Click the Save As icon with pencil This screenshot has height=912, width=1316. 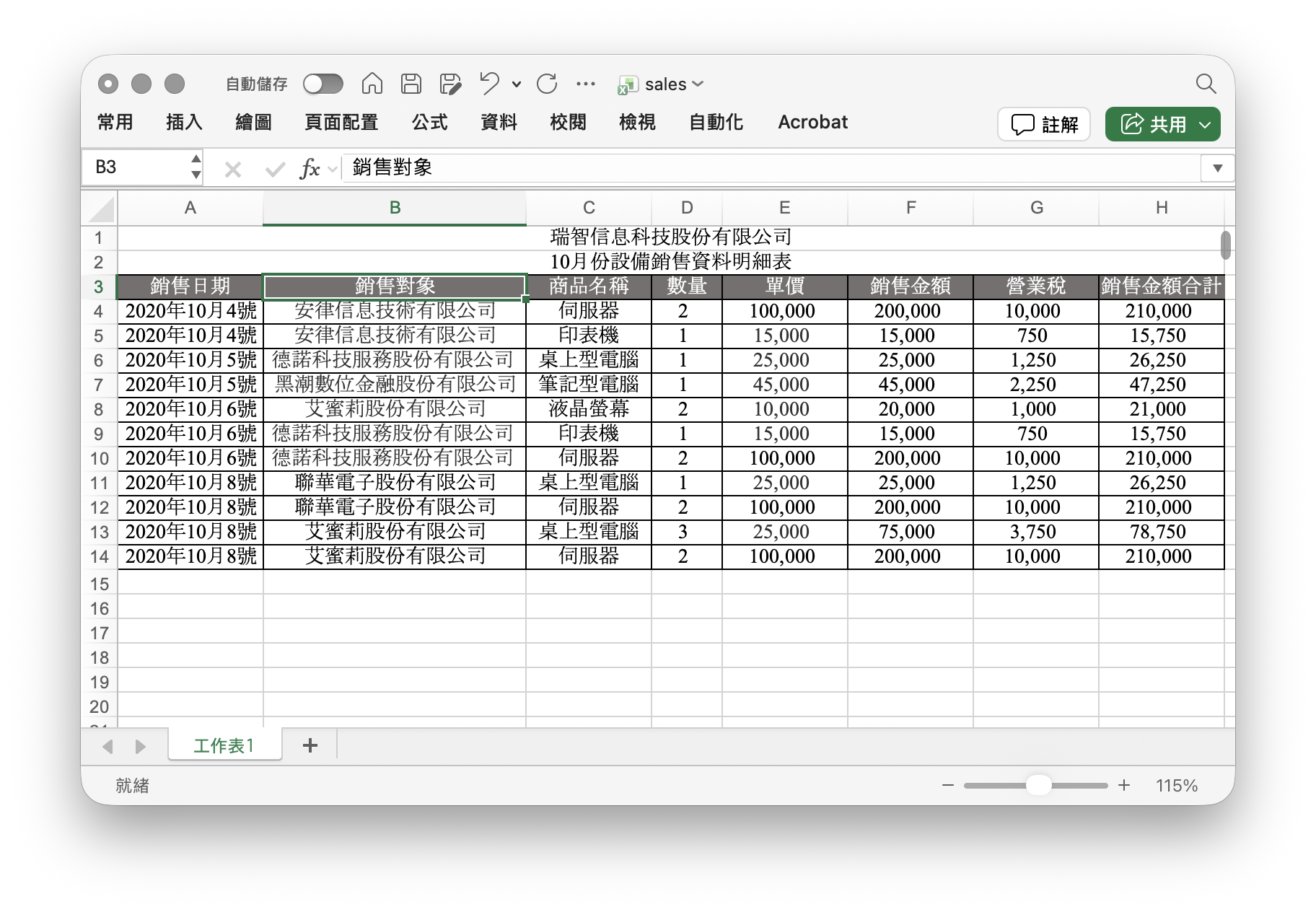click(x=450, y=84)
